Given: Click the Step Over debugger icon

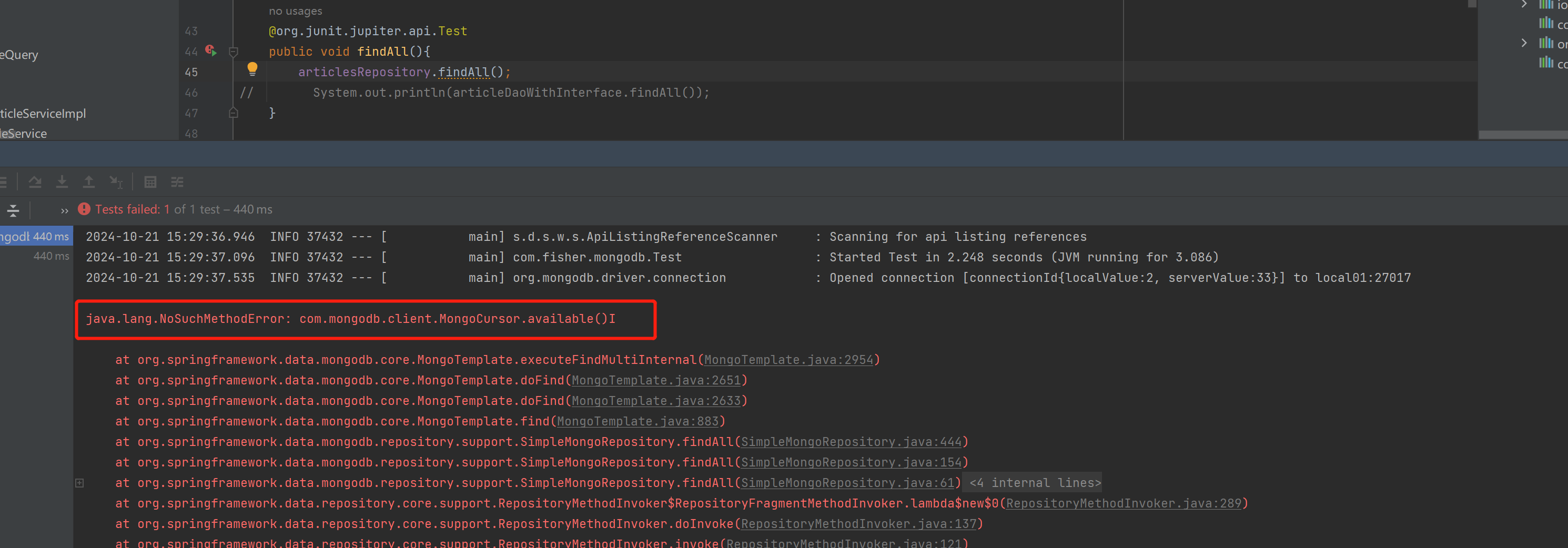Looking at the screenshot, I should [35, 181].
